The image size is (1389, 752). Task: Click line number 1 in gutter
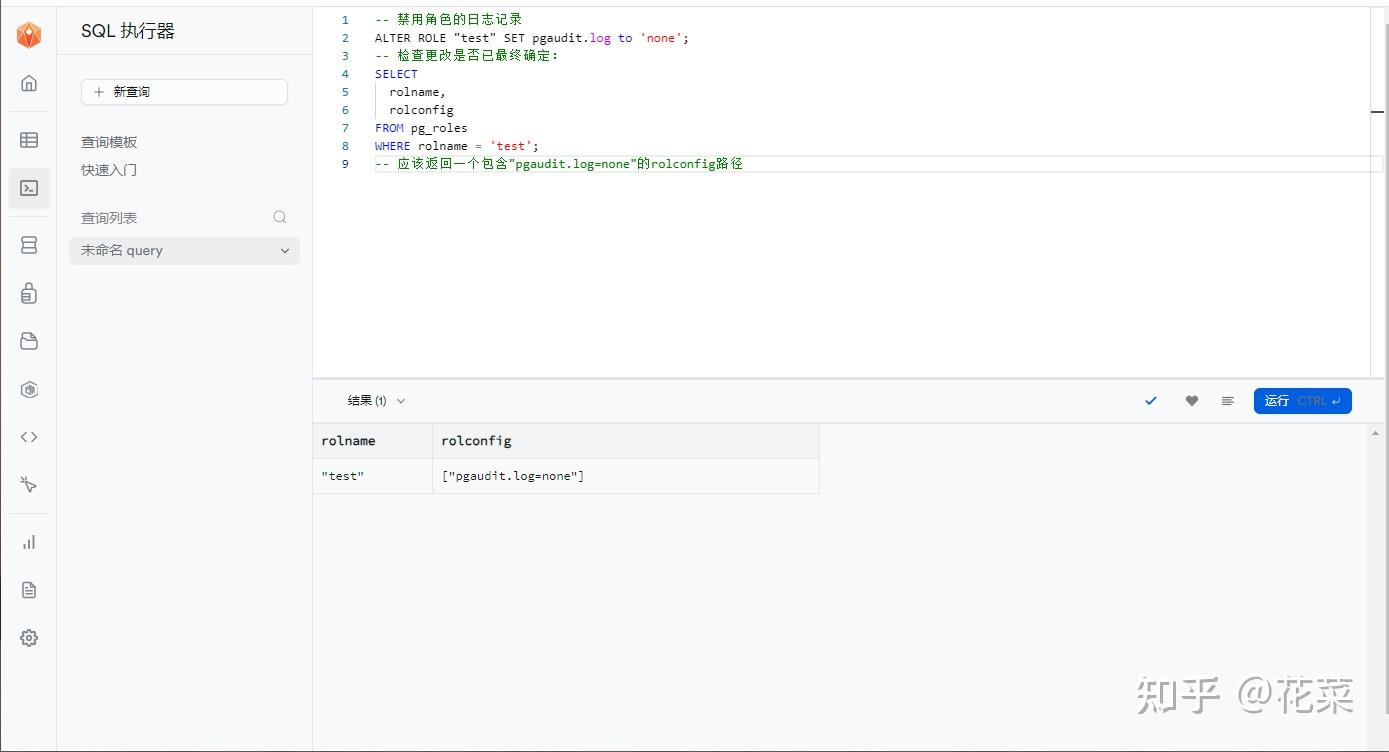(x=345, y=20)
